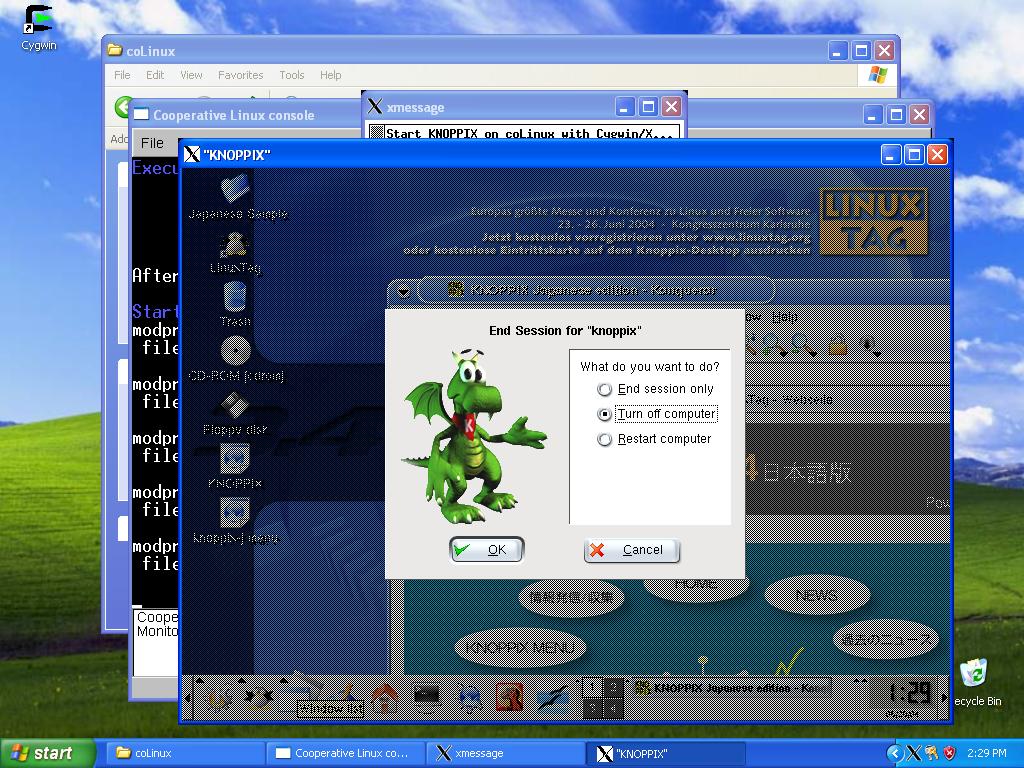Open the KNOPPIX desktop shortcut icon

point(235,467)
